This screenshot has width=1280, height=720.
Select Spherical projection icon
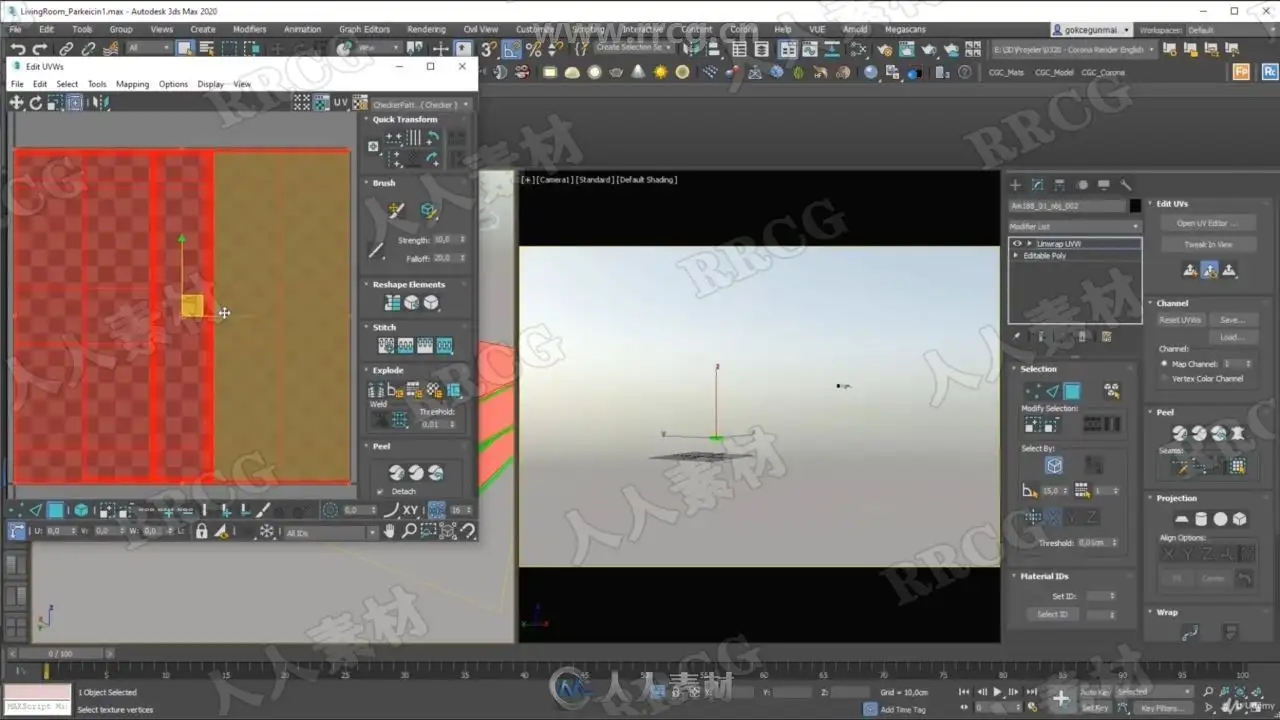(x=1220, y=519)
